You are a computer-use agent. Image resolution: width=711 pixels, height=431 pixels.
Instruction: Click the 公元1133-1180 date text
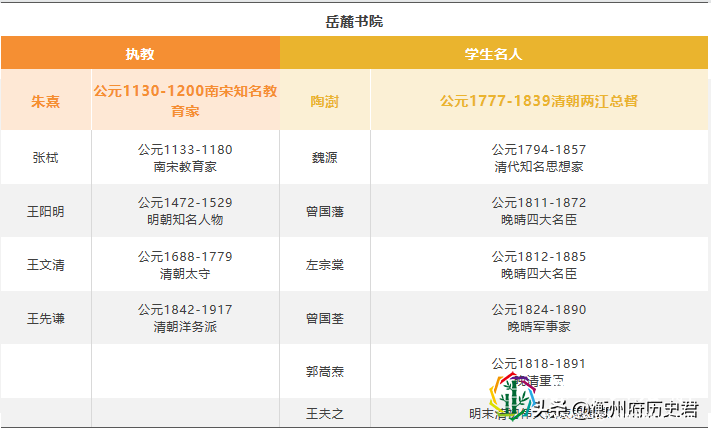click(185, 149)
